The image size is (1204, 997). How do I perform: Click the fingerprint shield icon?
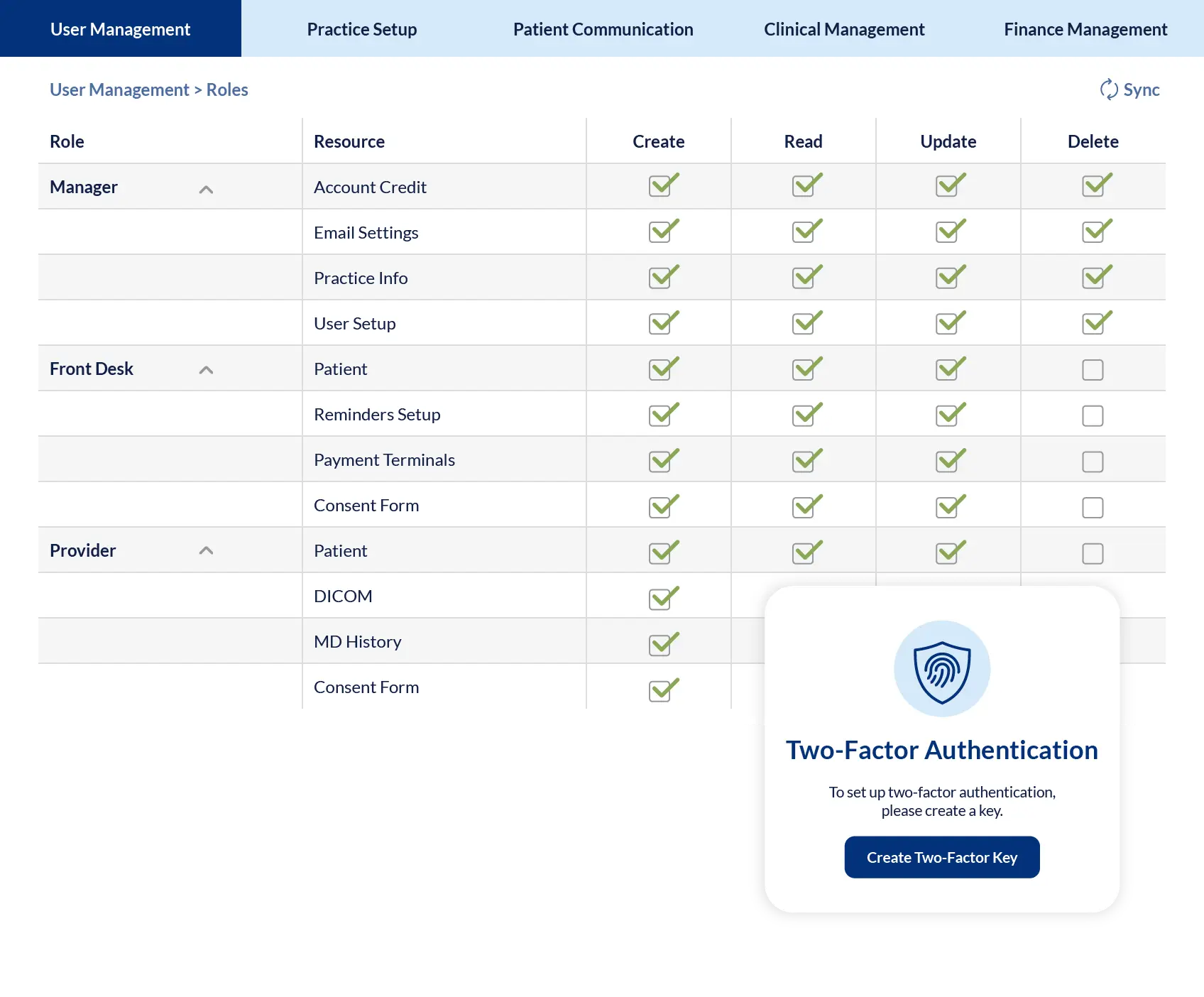pos(942,669)
